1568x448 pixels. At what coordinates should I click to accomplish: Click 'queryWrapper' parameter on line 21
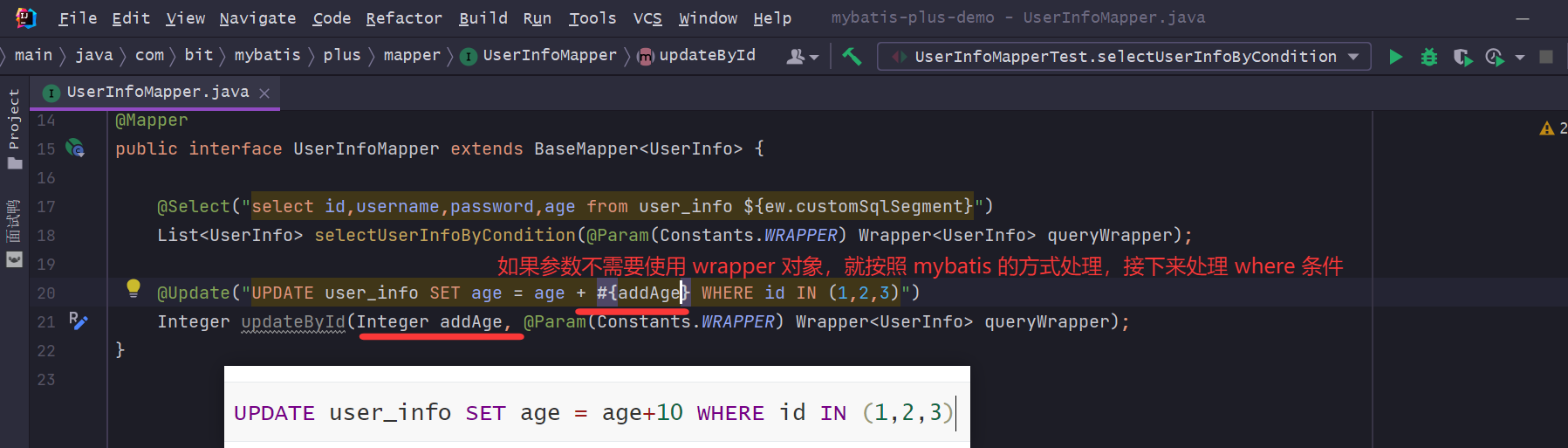[x=1047, y=321]
